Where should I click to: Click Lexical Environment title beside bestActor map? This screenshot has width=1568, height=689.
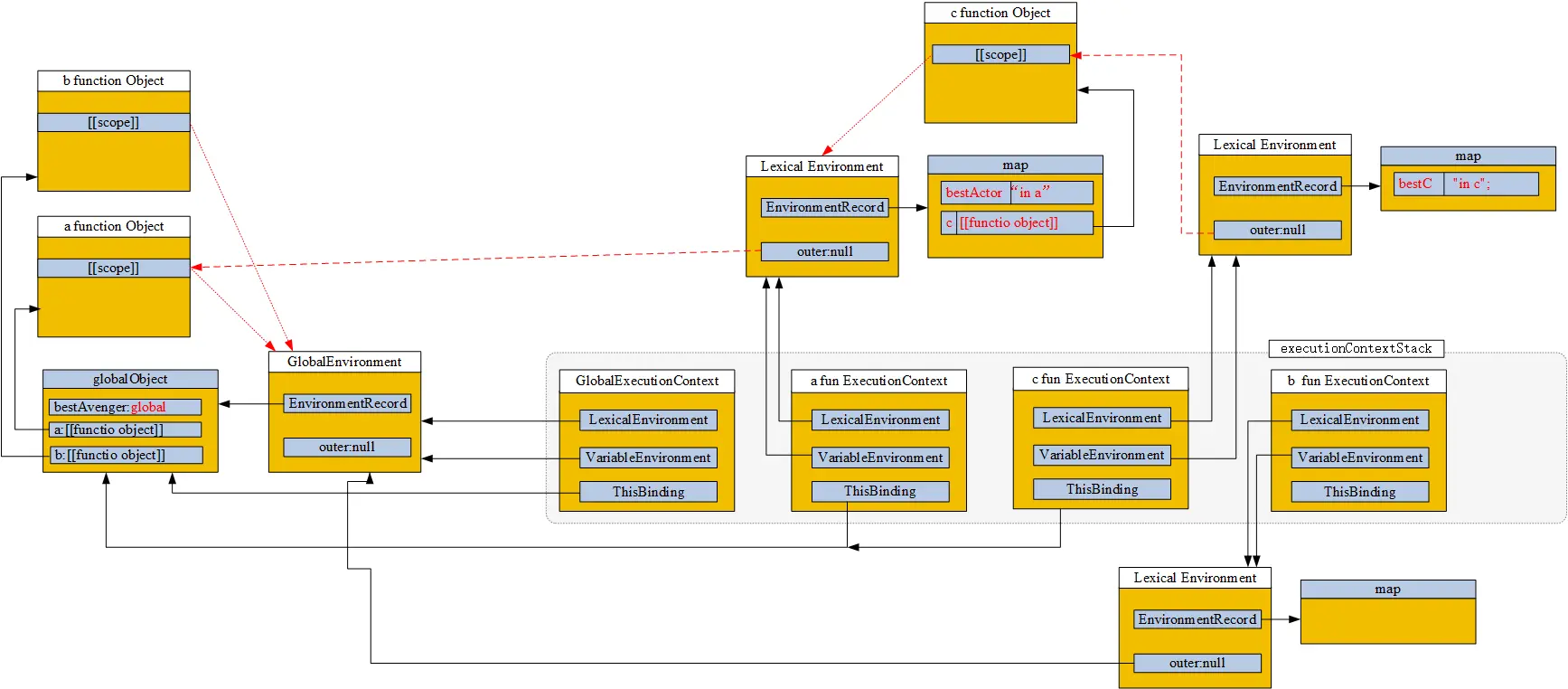point(822,166)
